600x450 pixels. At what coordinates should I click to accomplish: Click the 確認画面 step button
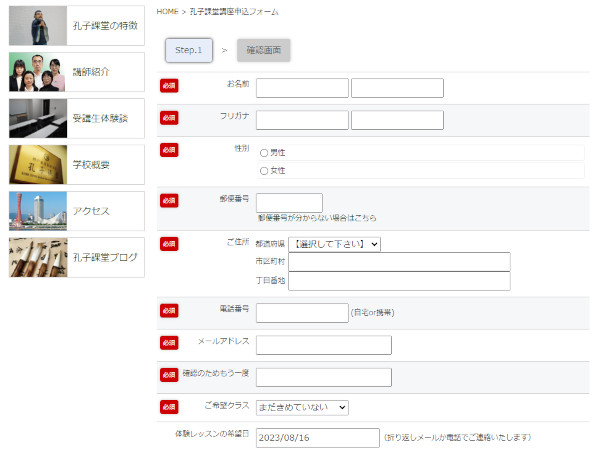pyautogui.click(x=264, y=49)
